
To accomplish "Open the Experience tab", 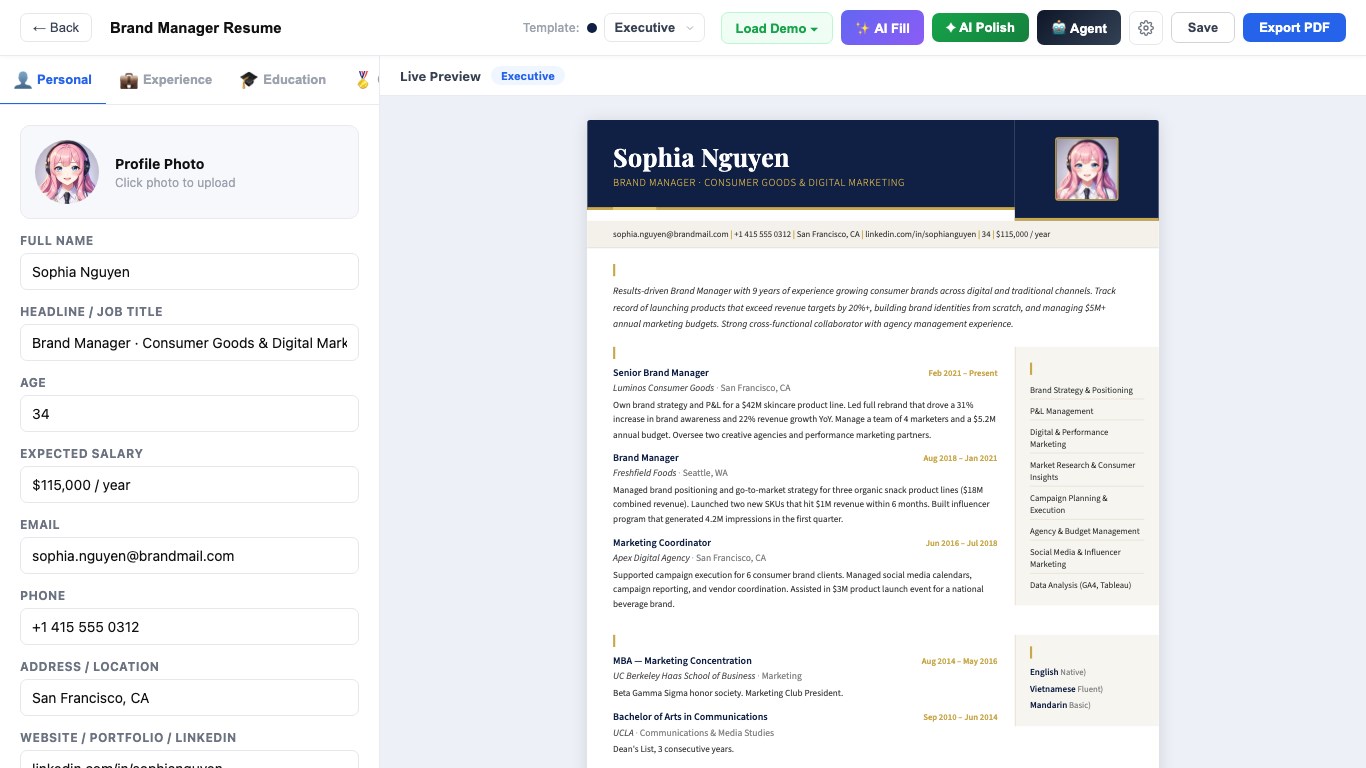I will click(166, 80).
